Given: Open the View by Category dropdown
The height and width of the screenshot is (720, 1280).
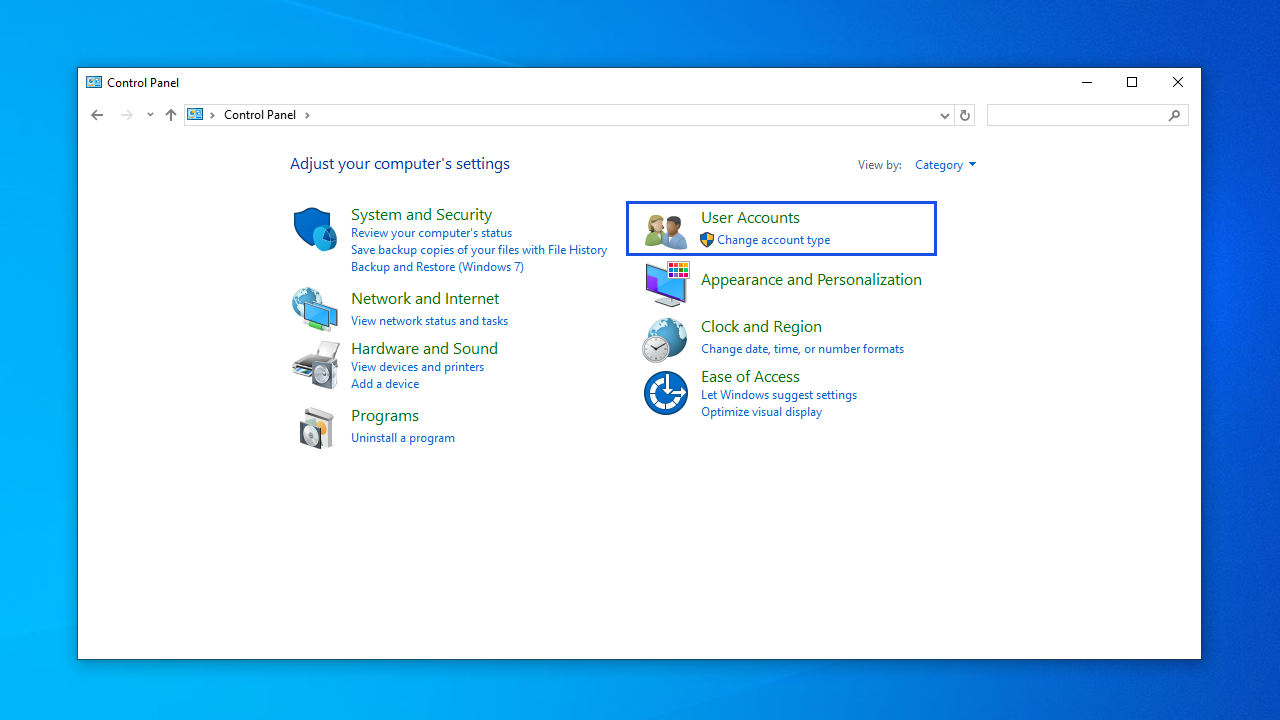Looking at the screenshot, I should 945,165.
